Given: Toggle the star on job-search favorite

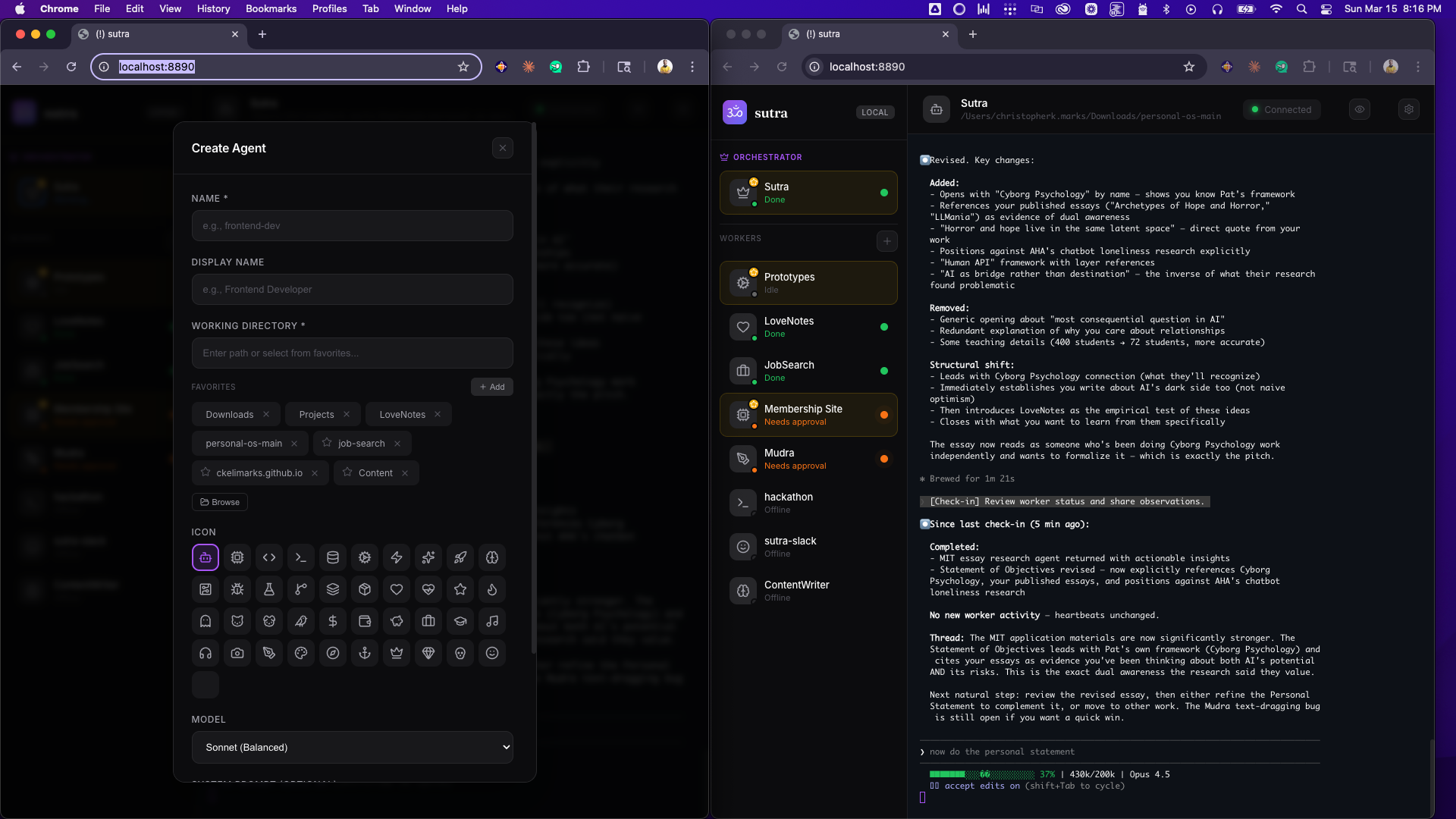Looking at the screenshot, I should (x=327, y=443).
